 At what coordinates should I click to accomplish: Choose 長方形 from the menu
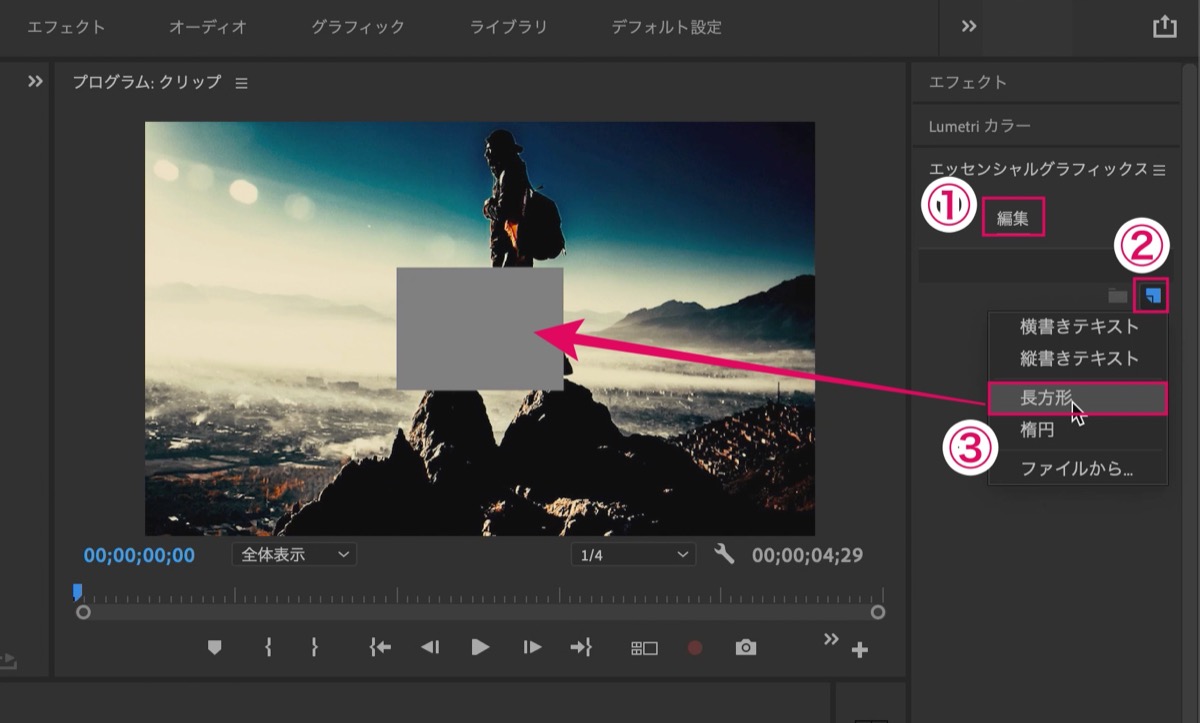click(x=1078, y=398)
